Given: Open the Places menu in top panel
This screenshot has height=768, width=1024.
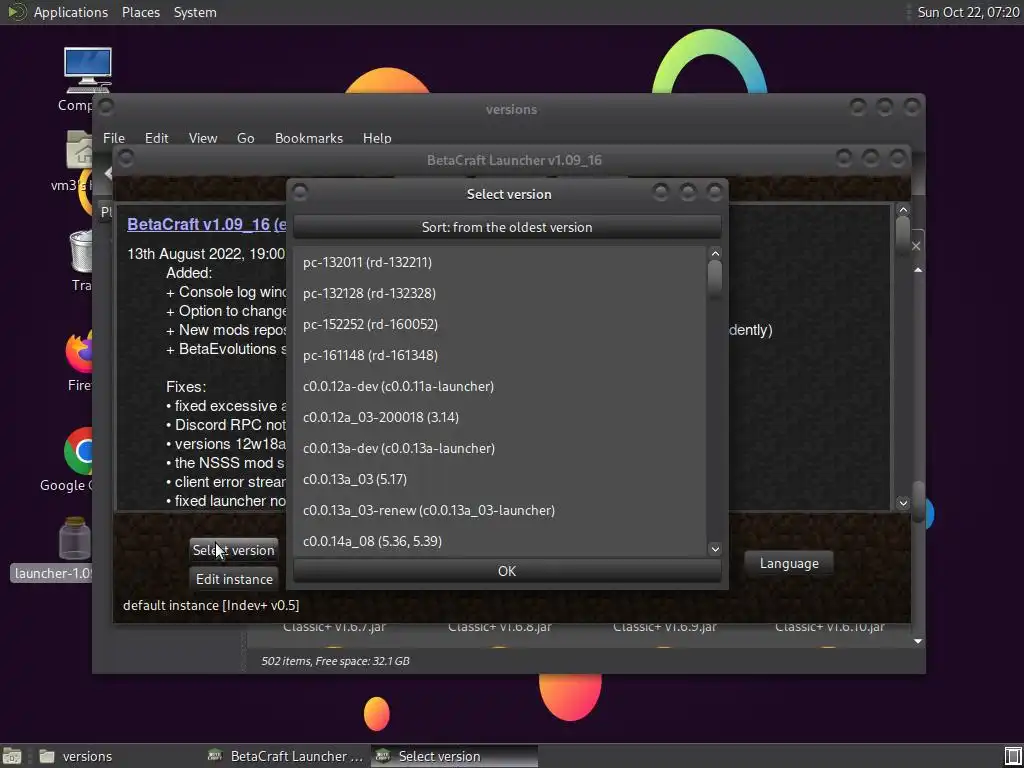Looking at the screenshot, I should [141, 12].
